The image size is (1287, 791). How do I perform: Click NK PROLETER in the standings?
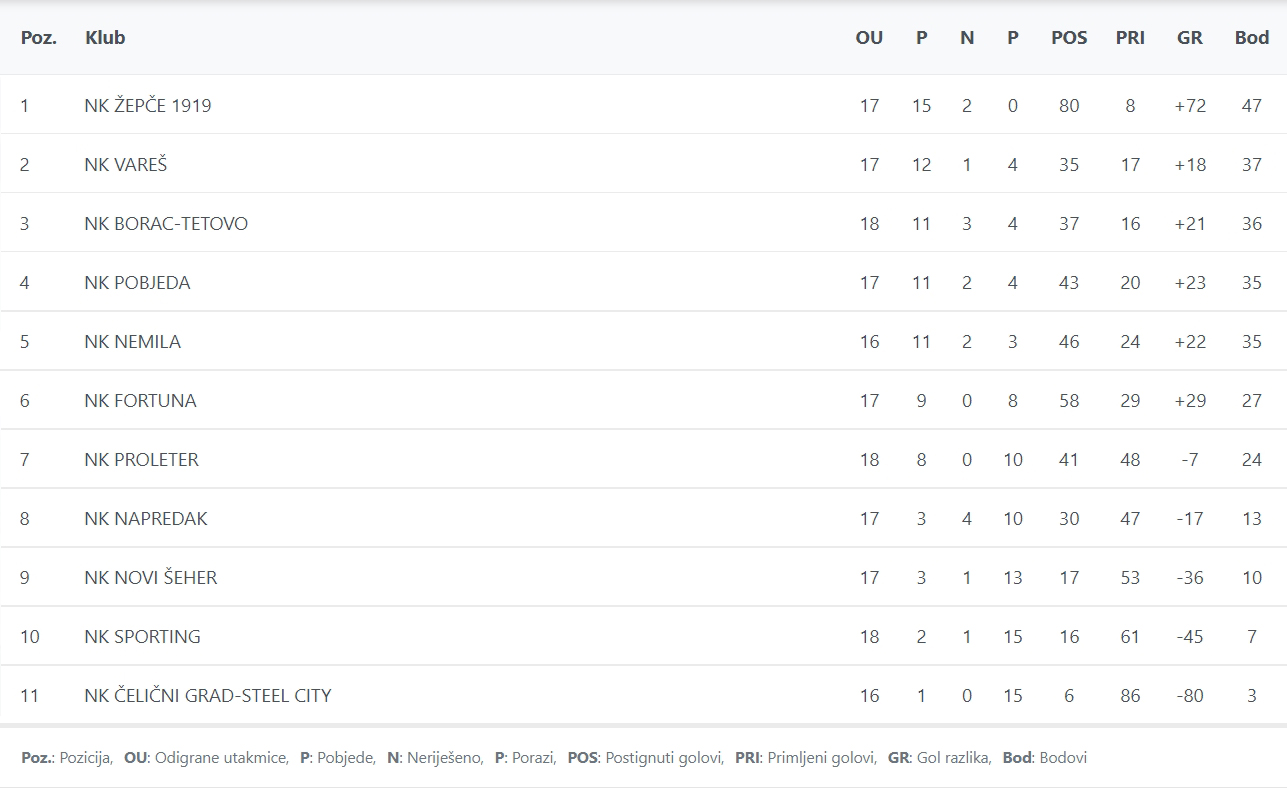tap(142, 459)
